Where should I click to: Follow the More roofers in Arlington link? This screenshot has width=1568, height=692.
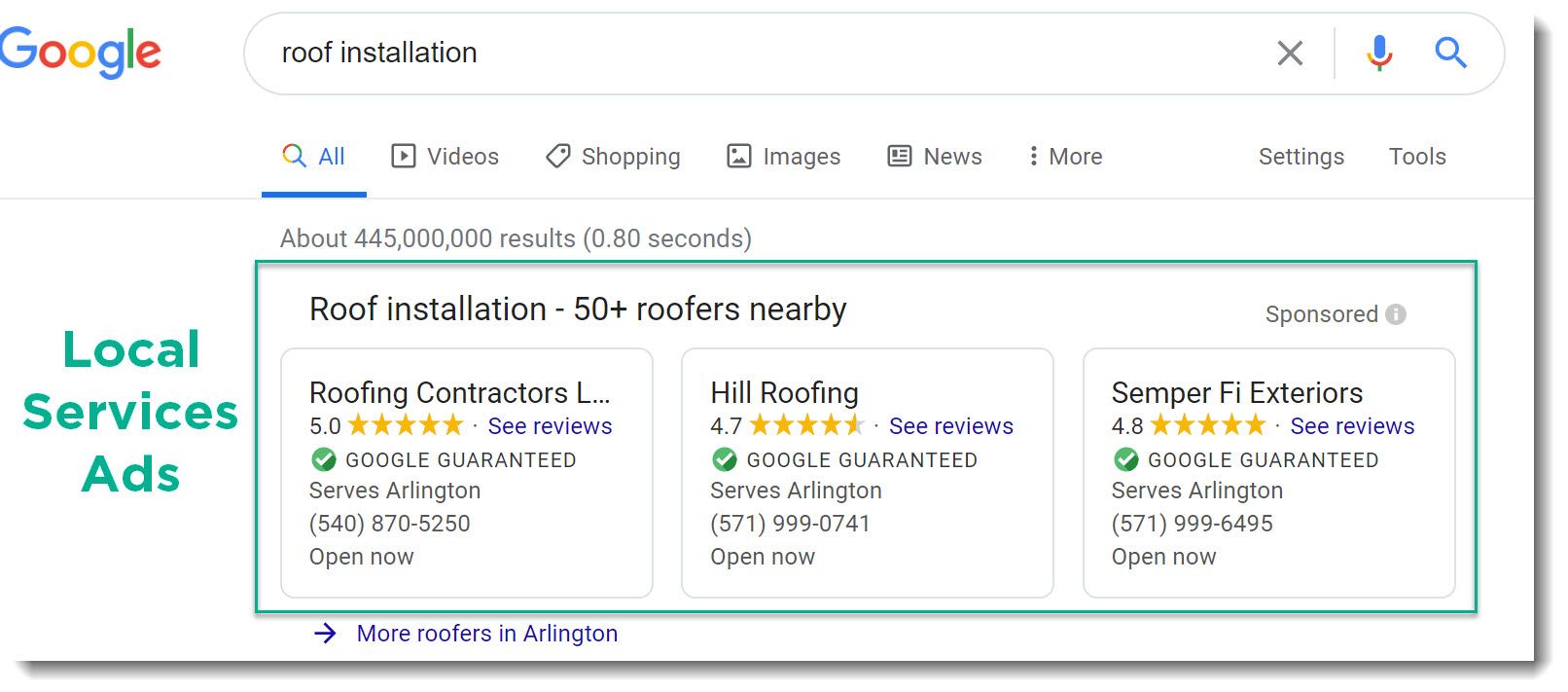pyautogui.click(x=486, y=633)
